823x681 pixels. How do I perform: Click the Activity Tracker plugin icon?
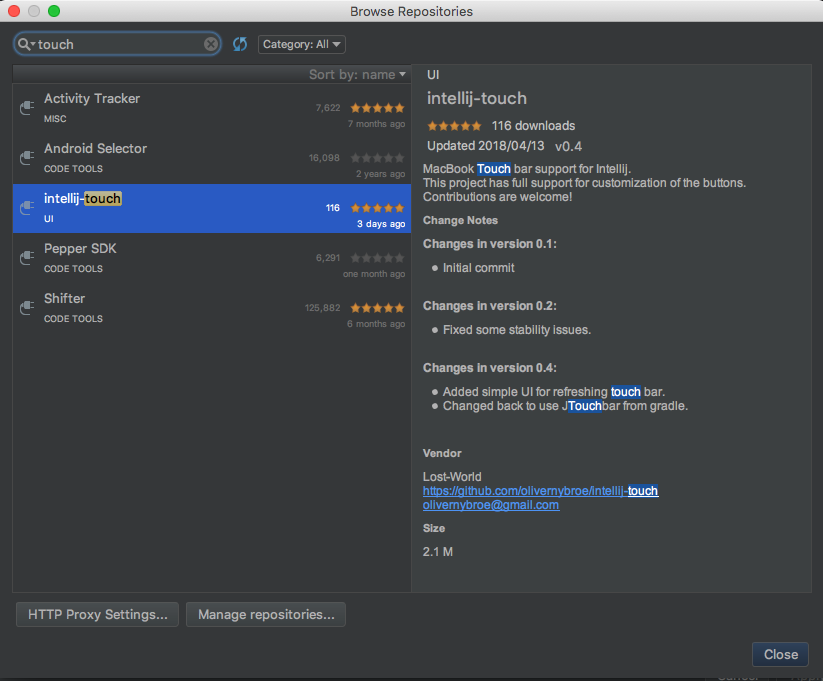[27, 108]
